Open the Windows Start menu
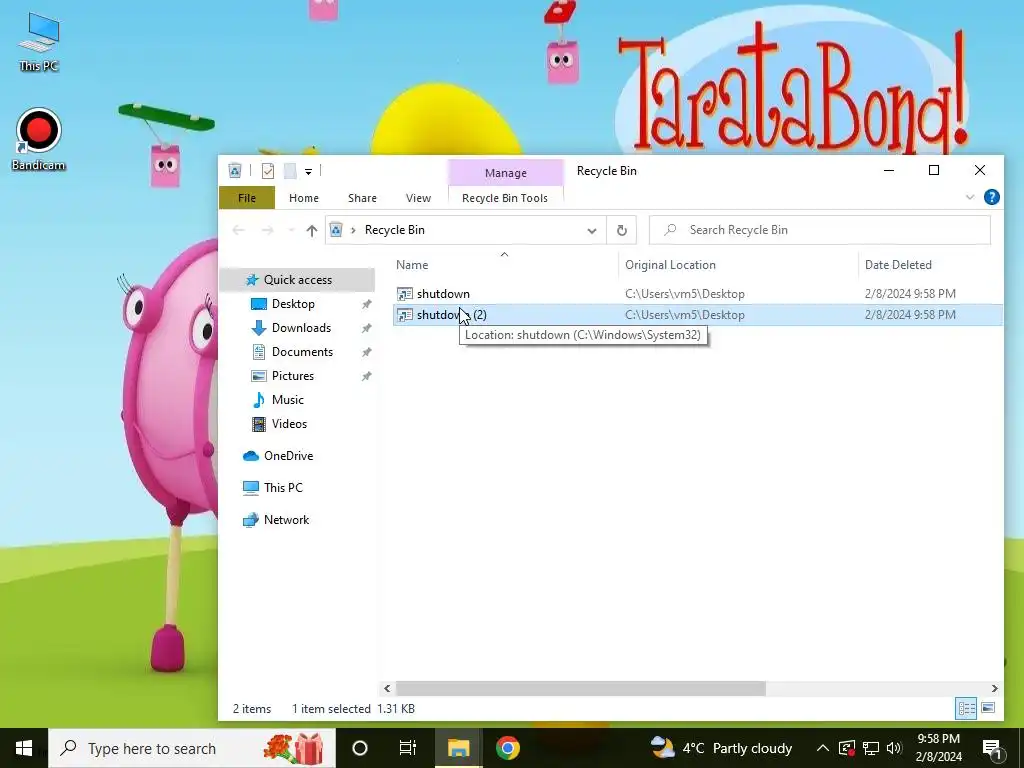1024x768 pixels. (24, 748)
